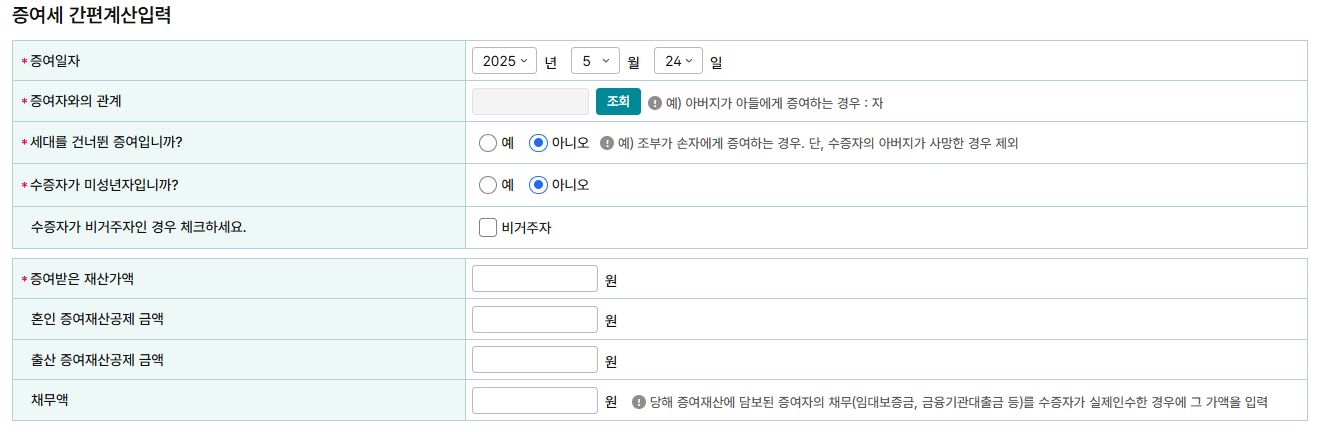Focus the 혼인 증여재산공제 금액 input

tap(535, 319)
